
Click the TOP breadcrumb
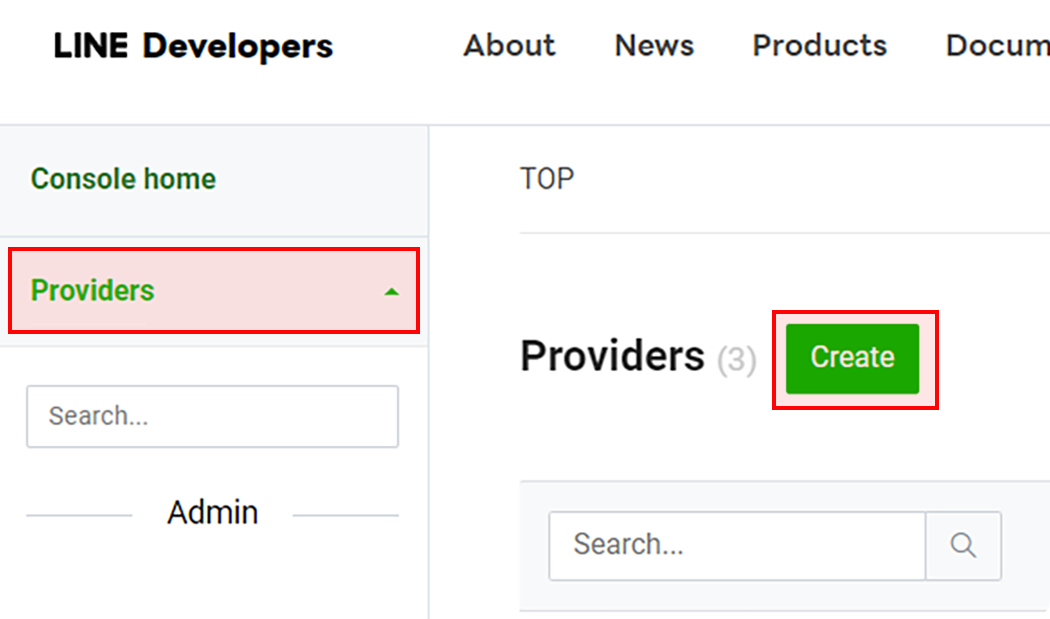coord(547,179)
